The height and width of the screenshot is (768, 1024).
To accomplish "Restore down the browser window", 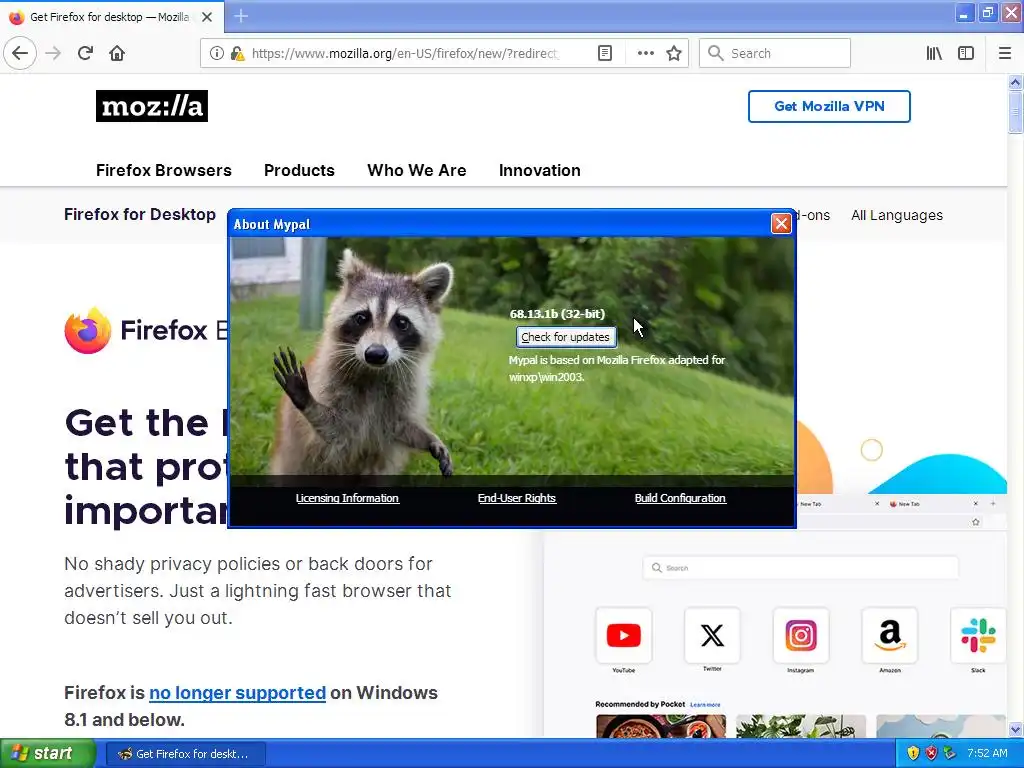I will click(x=988, y=13).
